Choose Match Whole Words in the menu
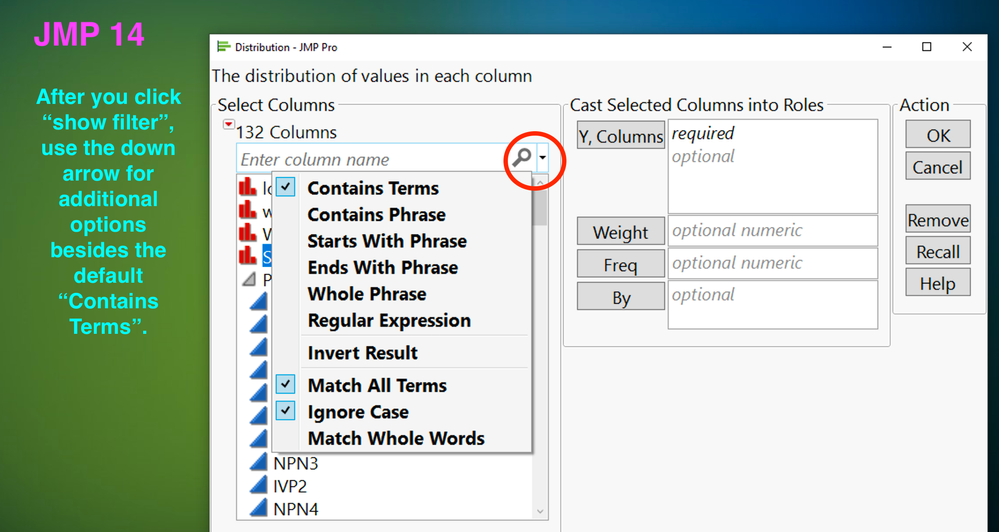The image size is (999, 532). point(395,438)
